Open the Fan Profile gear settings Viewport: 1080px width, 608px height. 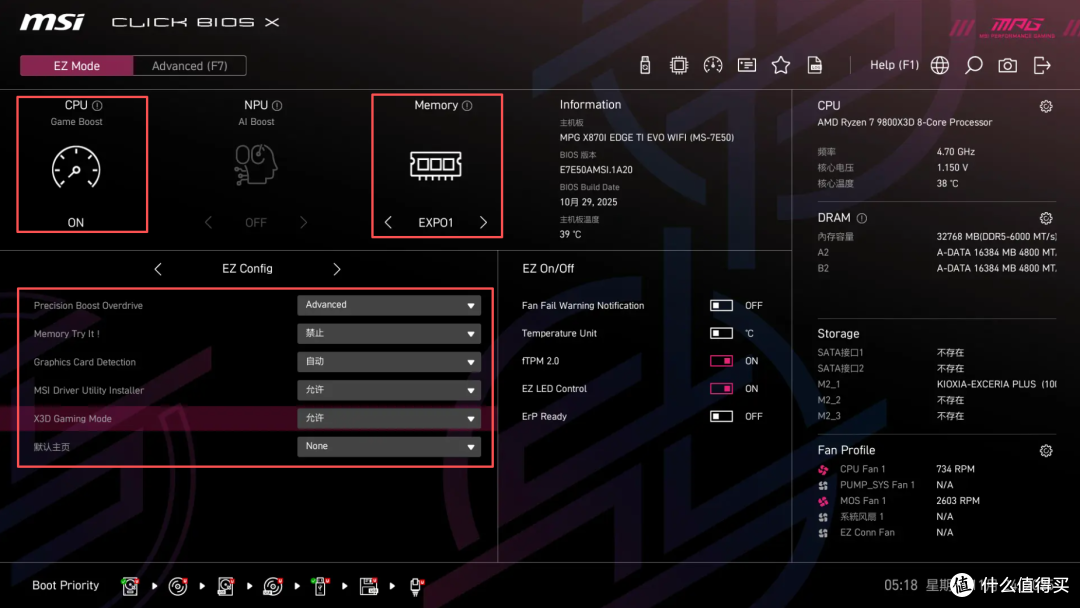(x=1046, y=451)
